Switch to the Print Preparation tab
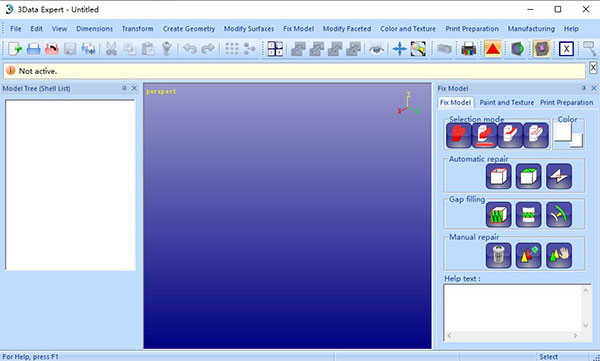This screenshot has width=600, height=361. click(567, 103)
